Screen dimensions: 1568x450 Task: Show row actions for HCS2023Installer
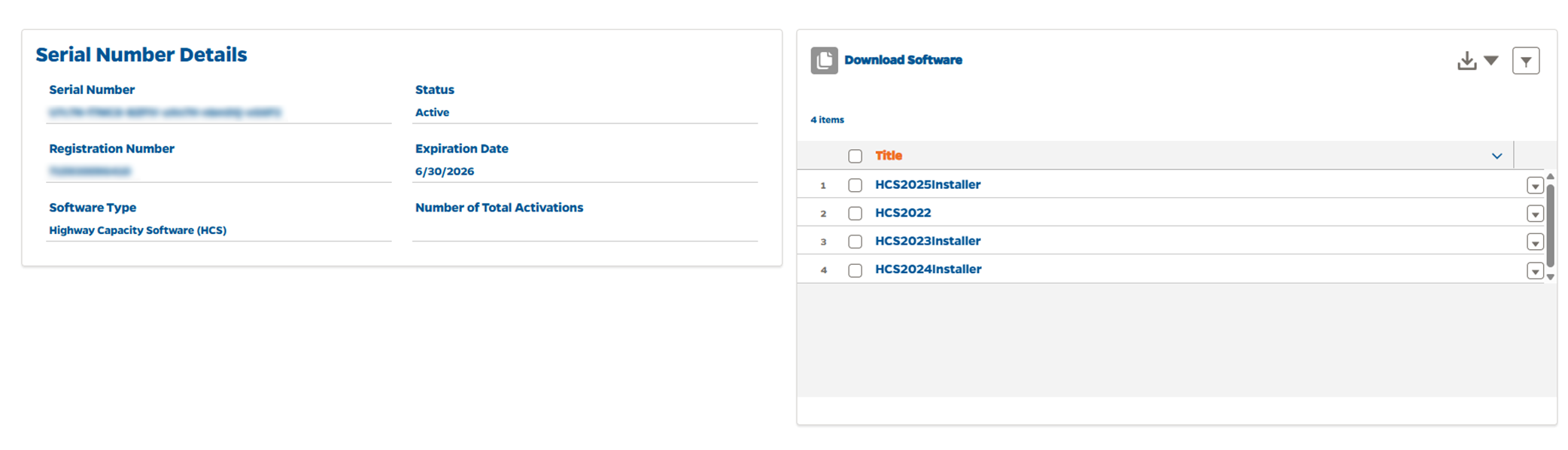1535,242
